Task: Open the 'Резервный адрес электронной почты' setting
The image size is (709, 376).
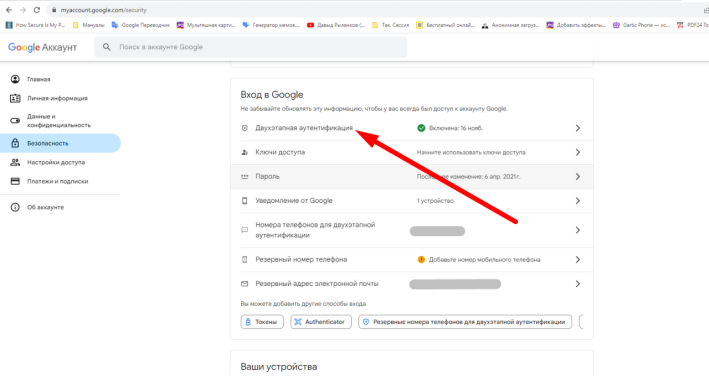Action: (x=411, y=284)
